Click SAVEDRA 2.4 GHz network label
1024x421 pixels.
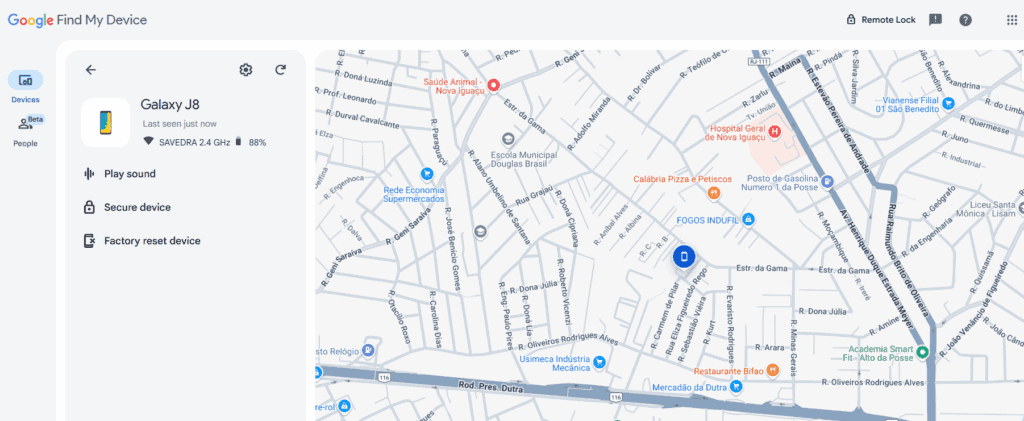click(x=195, y=142)
